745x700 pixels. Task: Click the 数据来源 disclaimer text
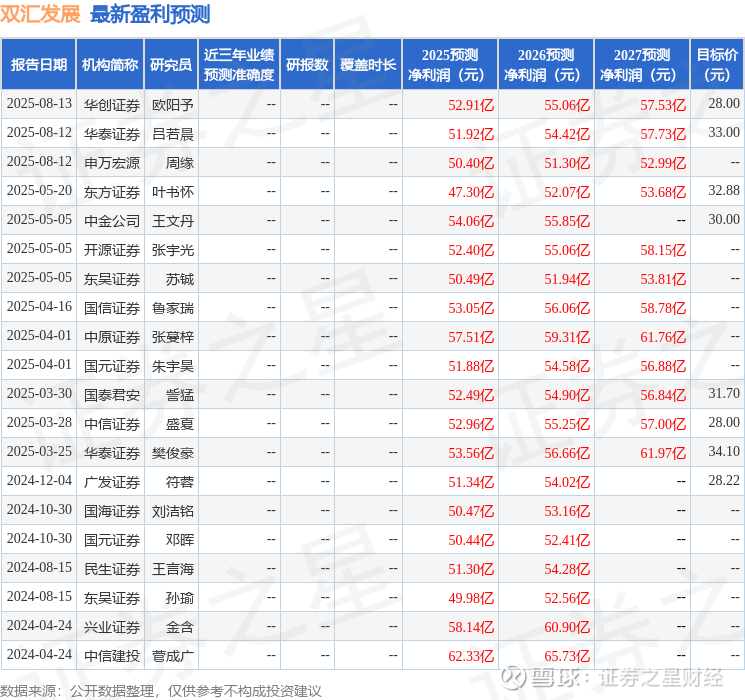tap(161, 690)
